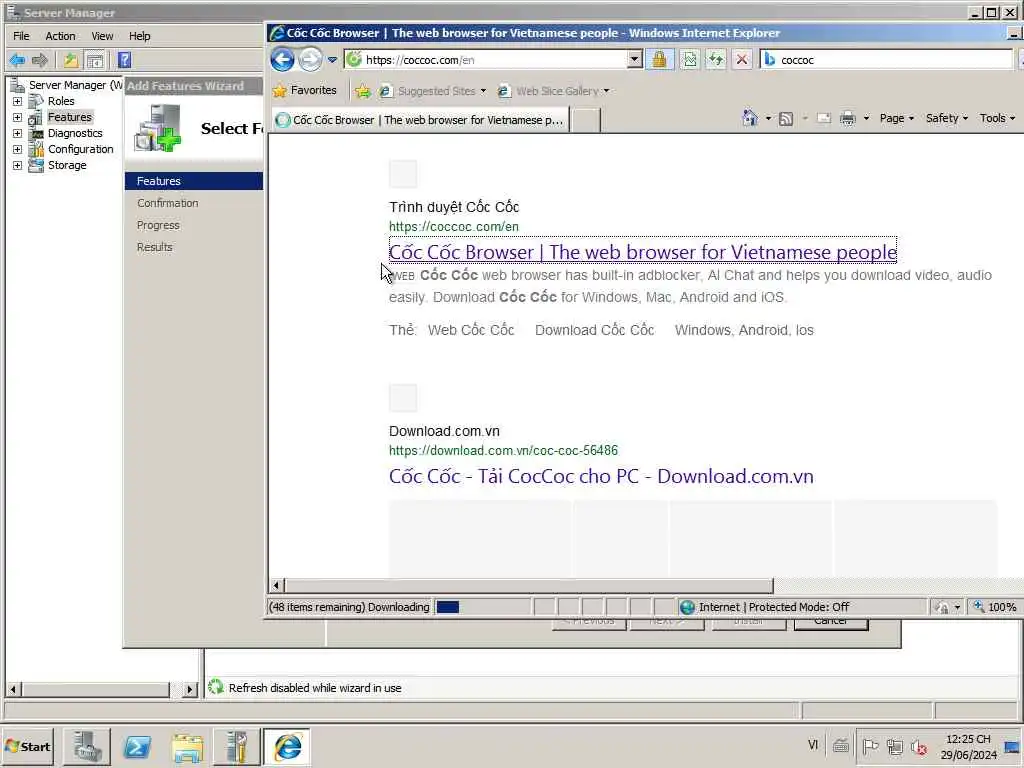Click the IE Back navigation button
This screenshot has height=768, width=1024.
282,59
